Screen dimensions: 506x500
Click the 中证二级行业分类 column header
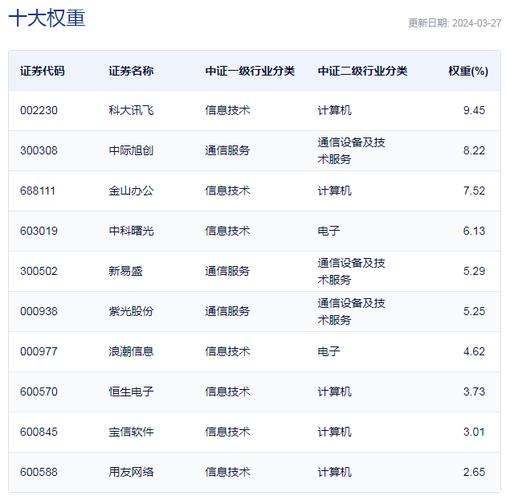click(x=363, y=71)
